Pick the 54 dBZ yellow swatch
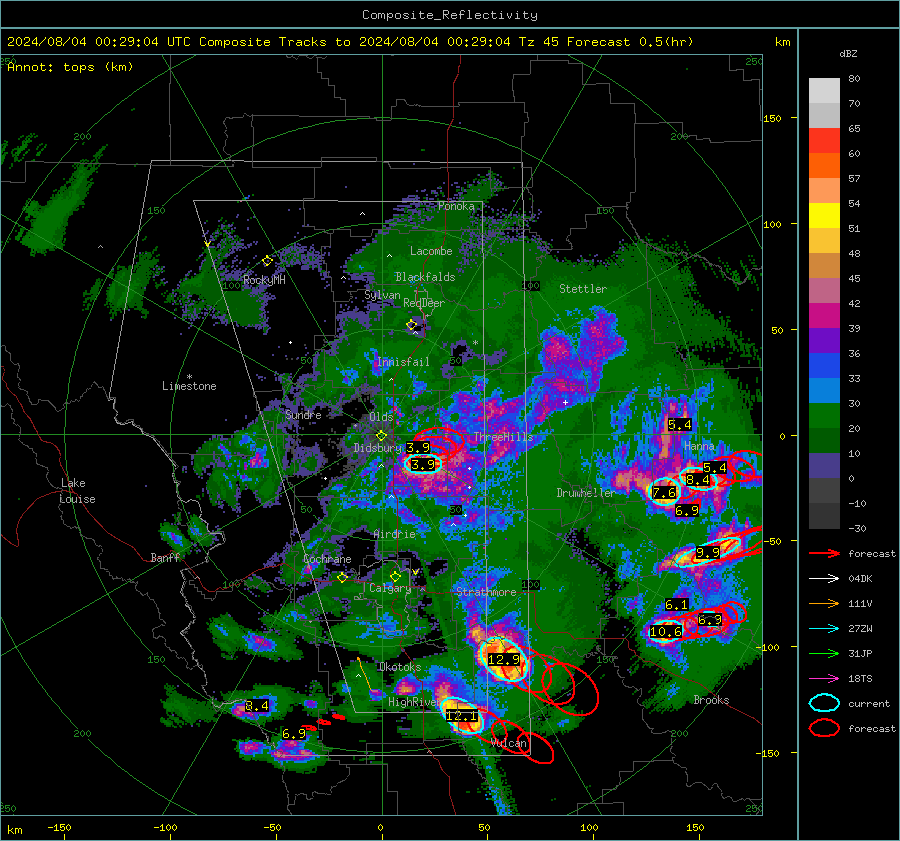 (824, 215)
